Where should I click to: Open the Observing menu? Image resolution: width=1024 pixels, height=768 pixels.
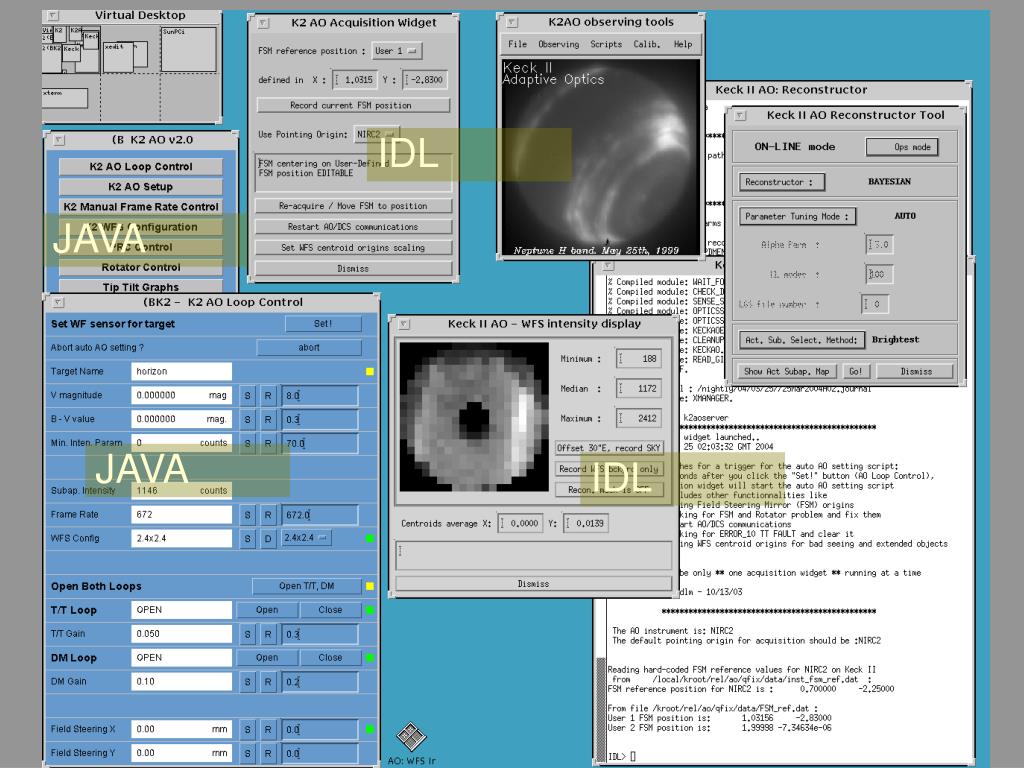[x=558, y=44]
